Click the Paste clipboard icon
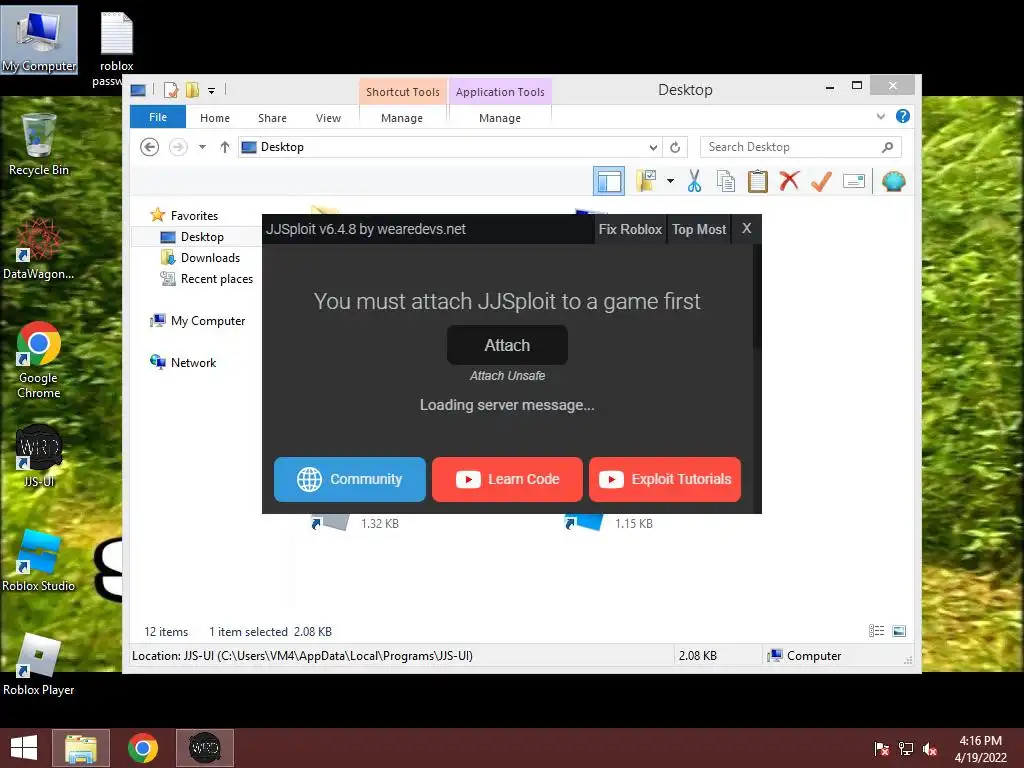This screenshot has width=1024, height=768. click(x=758, y=181)
